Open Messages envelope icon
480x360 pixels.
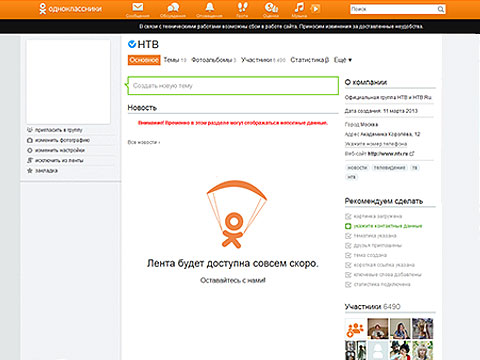137,7
